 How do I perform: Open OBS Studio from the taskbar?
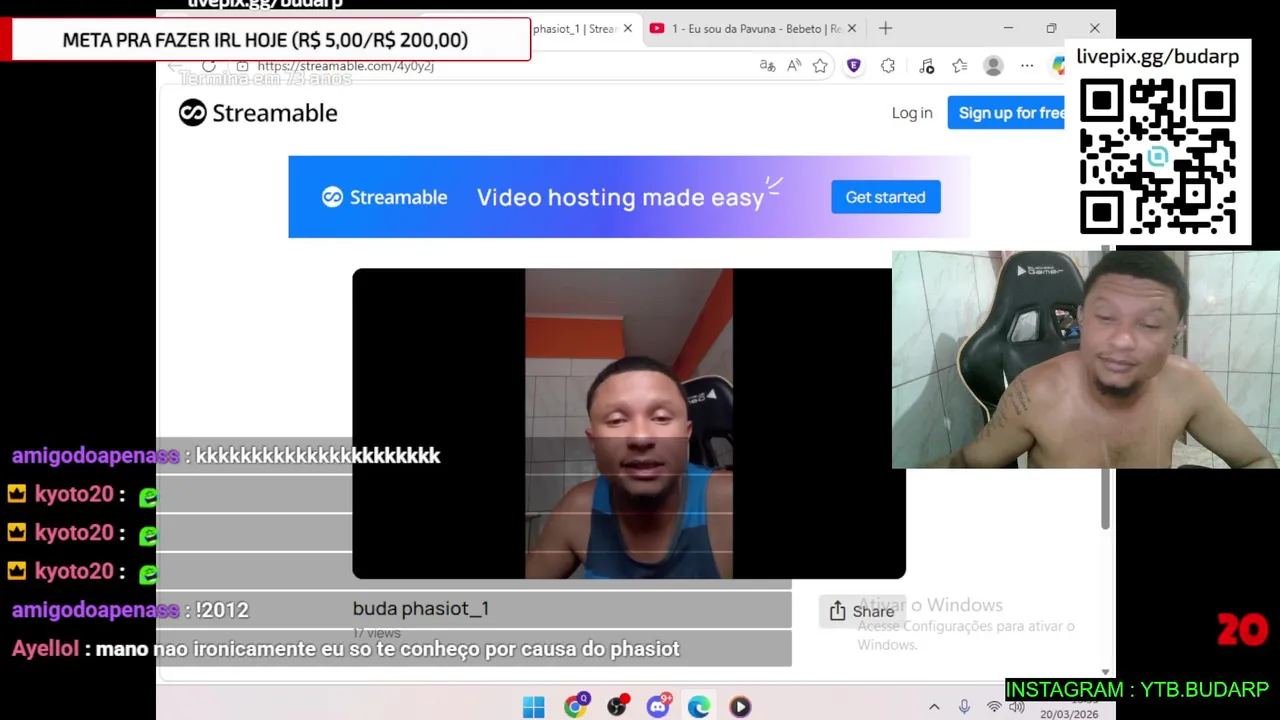[617, 707]
